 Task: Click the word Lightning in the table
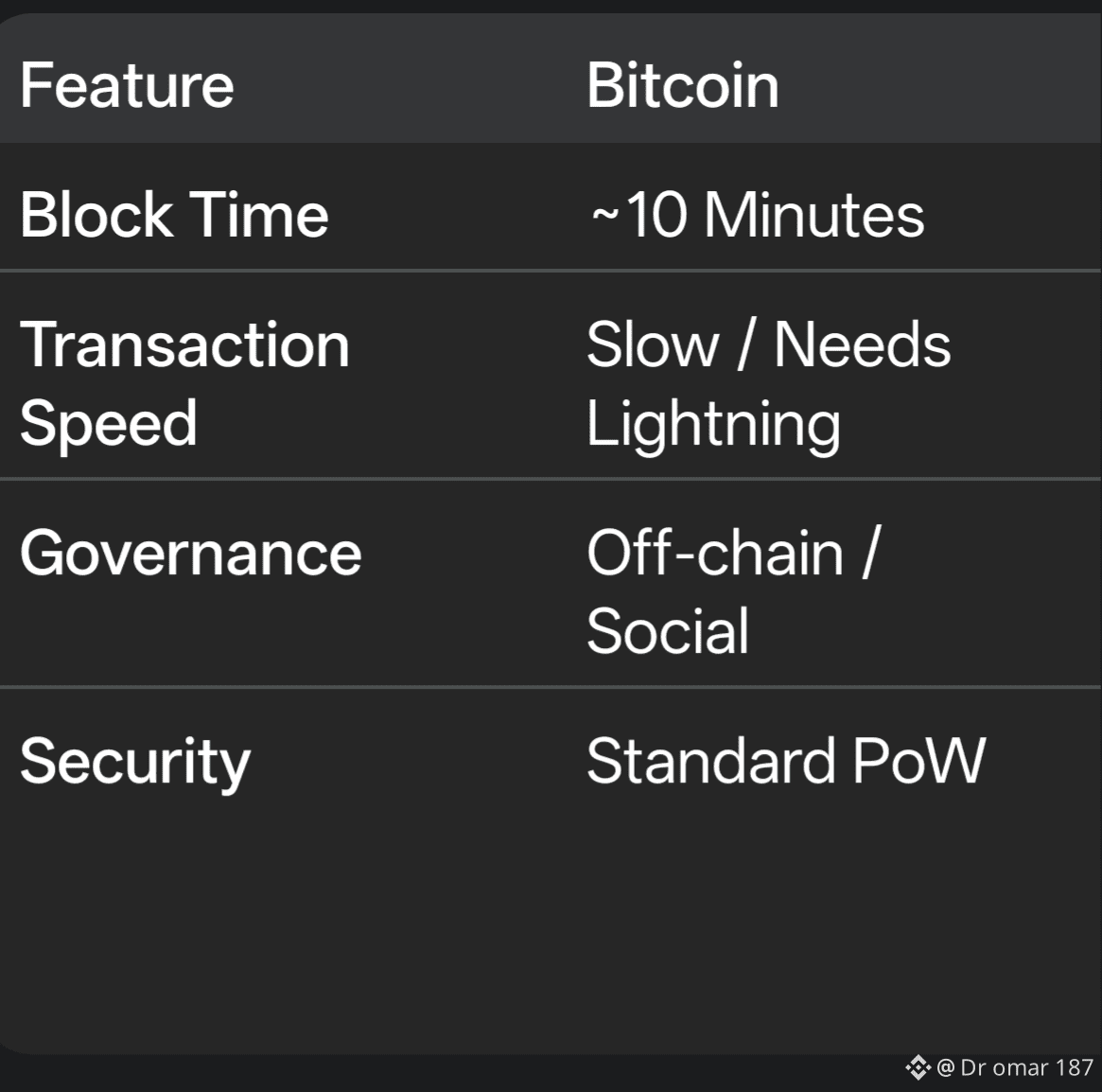712,424
